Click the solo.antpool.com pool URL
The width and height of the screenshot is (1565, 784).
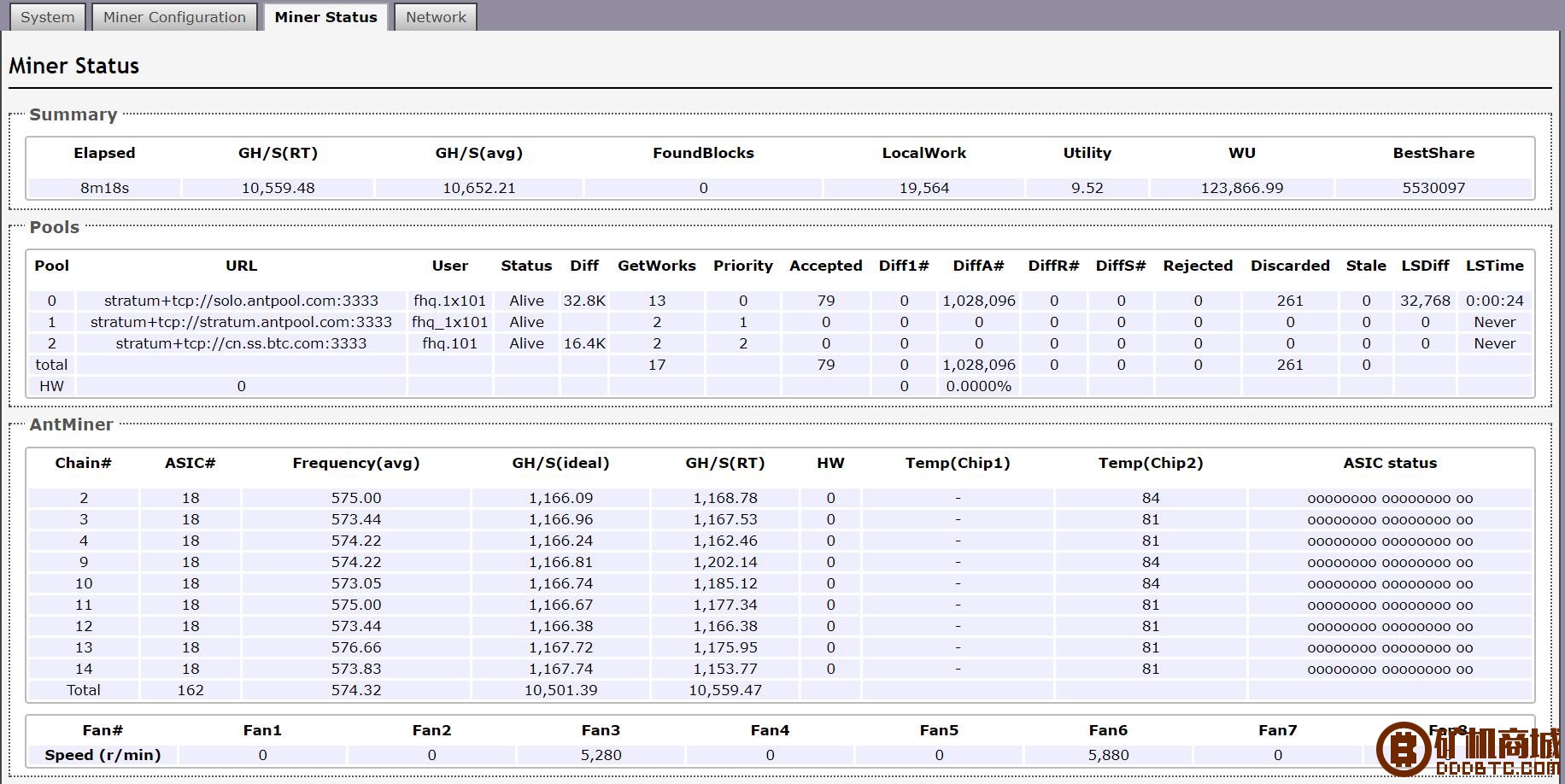[241, 301]
